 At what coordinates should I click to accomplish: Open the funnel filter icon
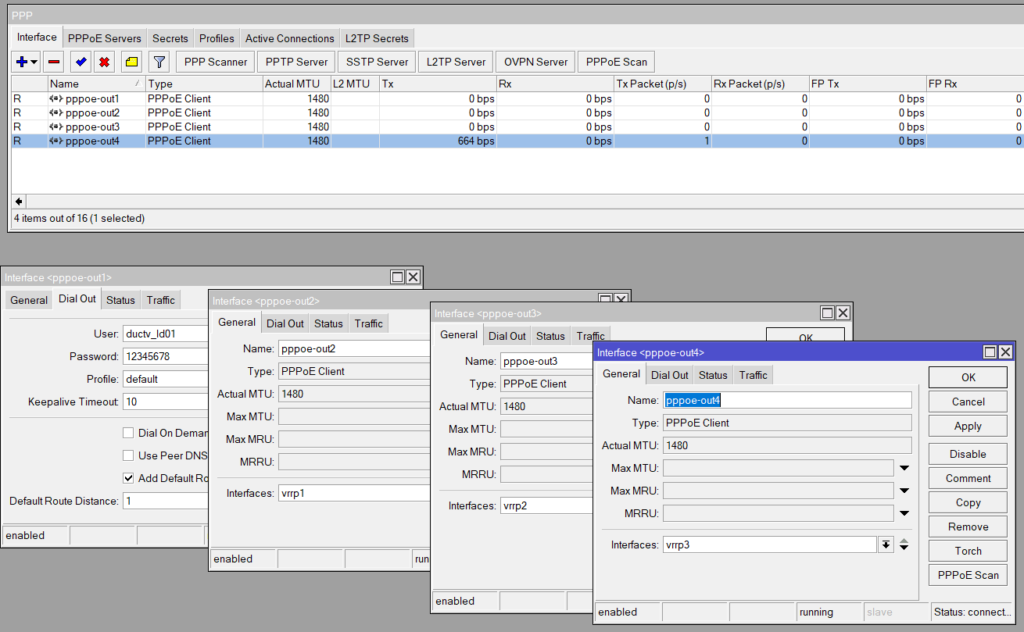point(158,62)
